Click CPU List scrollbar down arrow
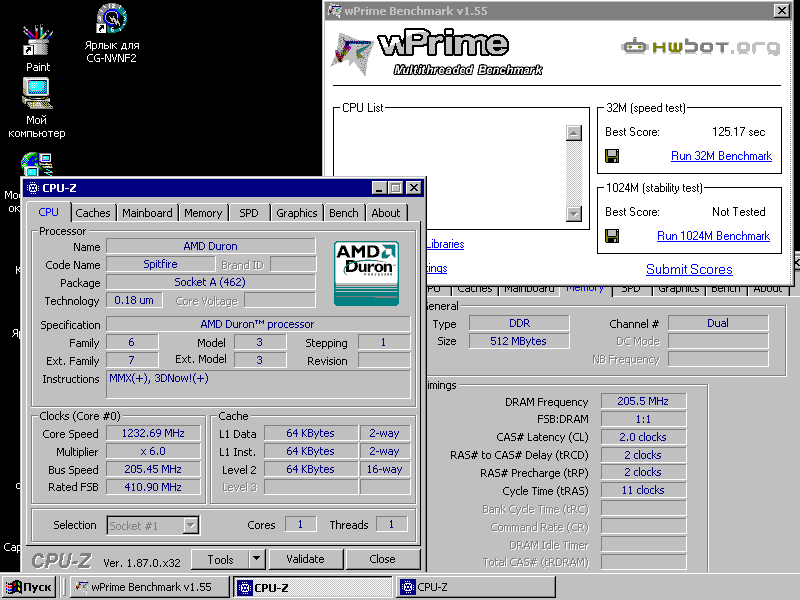 (574, 214)
